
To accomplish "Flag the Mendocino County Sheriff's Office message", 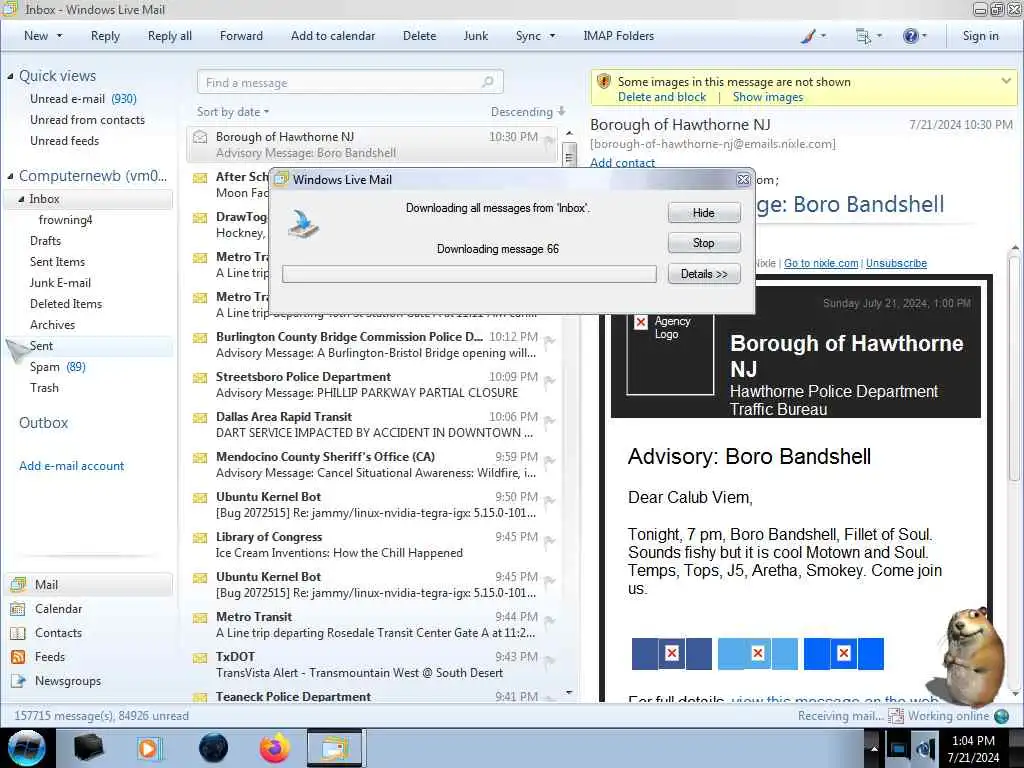I will [549, 460].
